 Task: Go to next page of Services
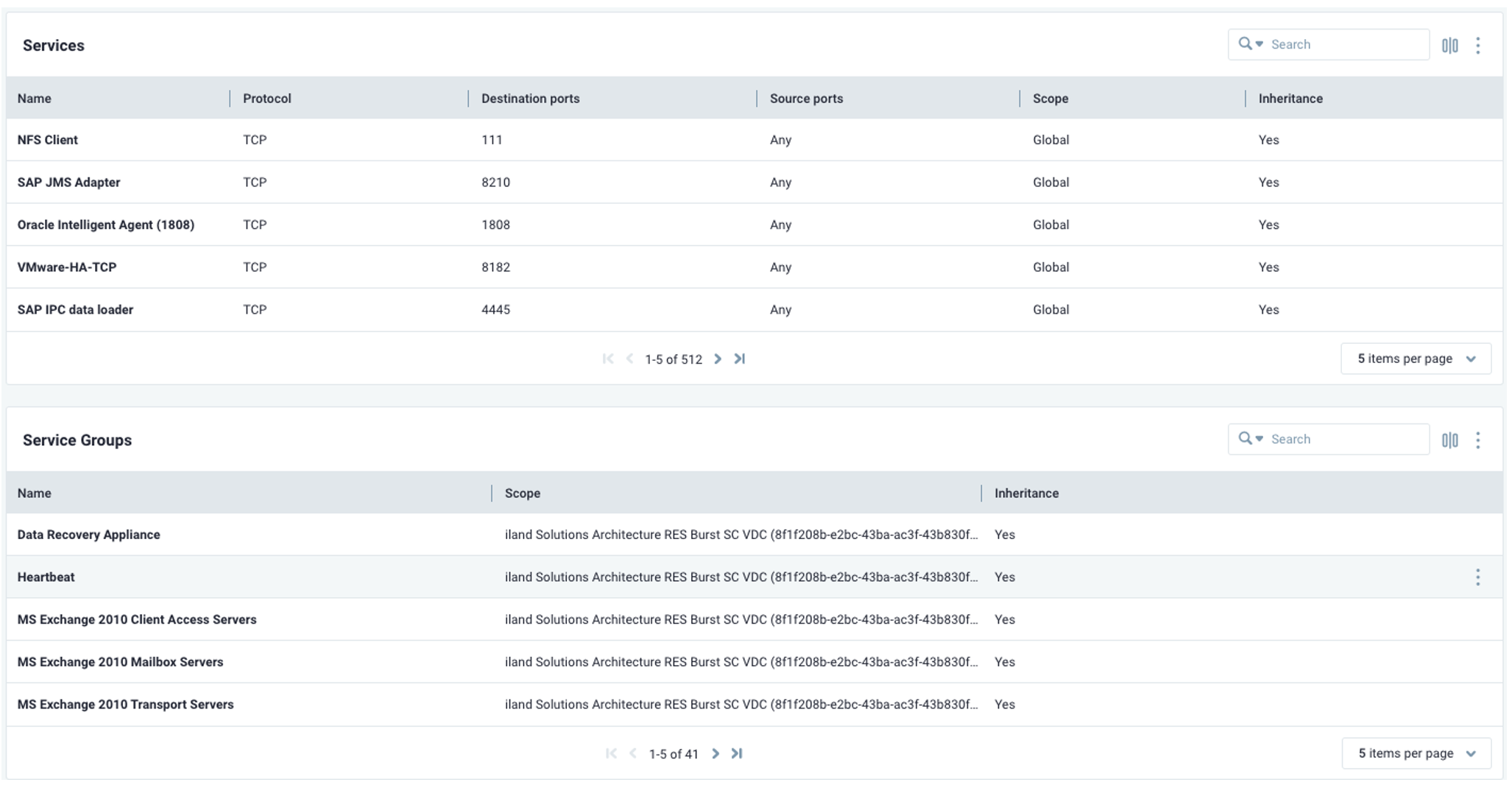tap(718, 359)
